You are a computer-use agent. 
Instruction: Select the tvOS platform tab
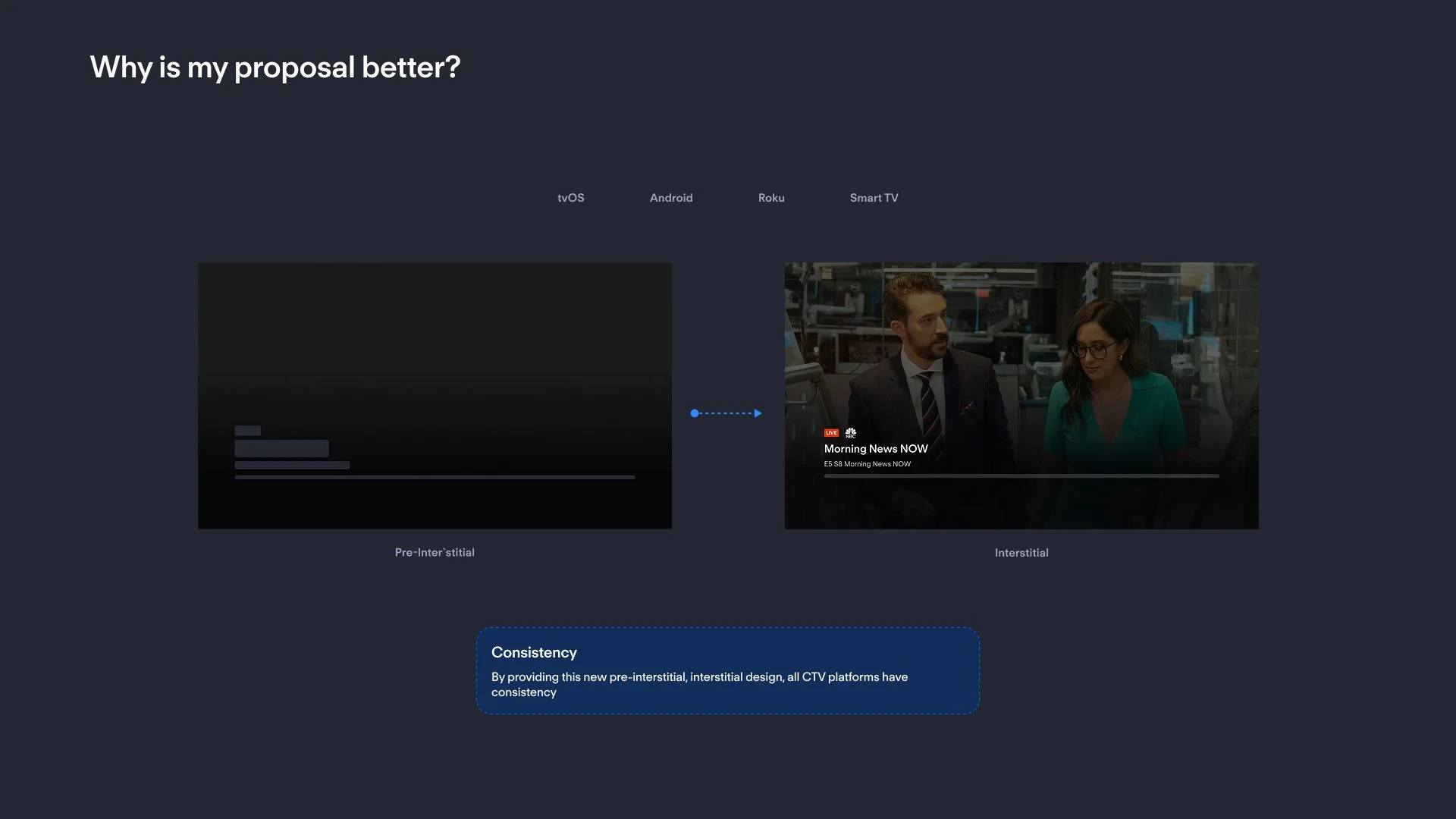click(x=570, y=198)
